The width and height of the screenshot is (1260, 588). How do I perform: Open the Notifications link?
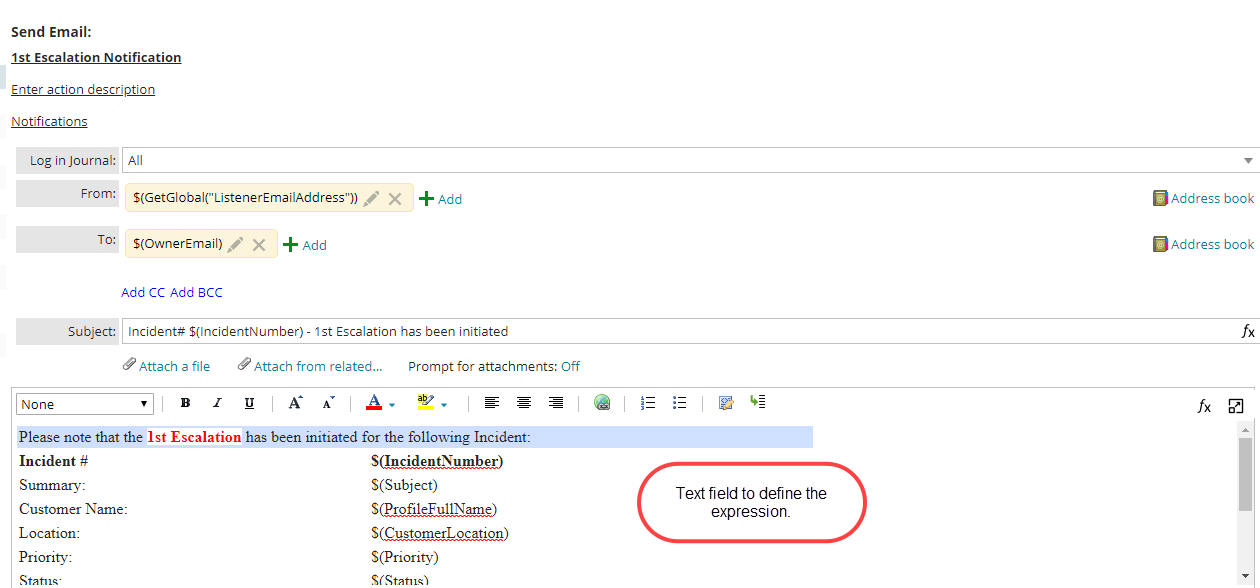coord(49,121)
